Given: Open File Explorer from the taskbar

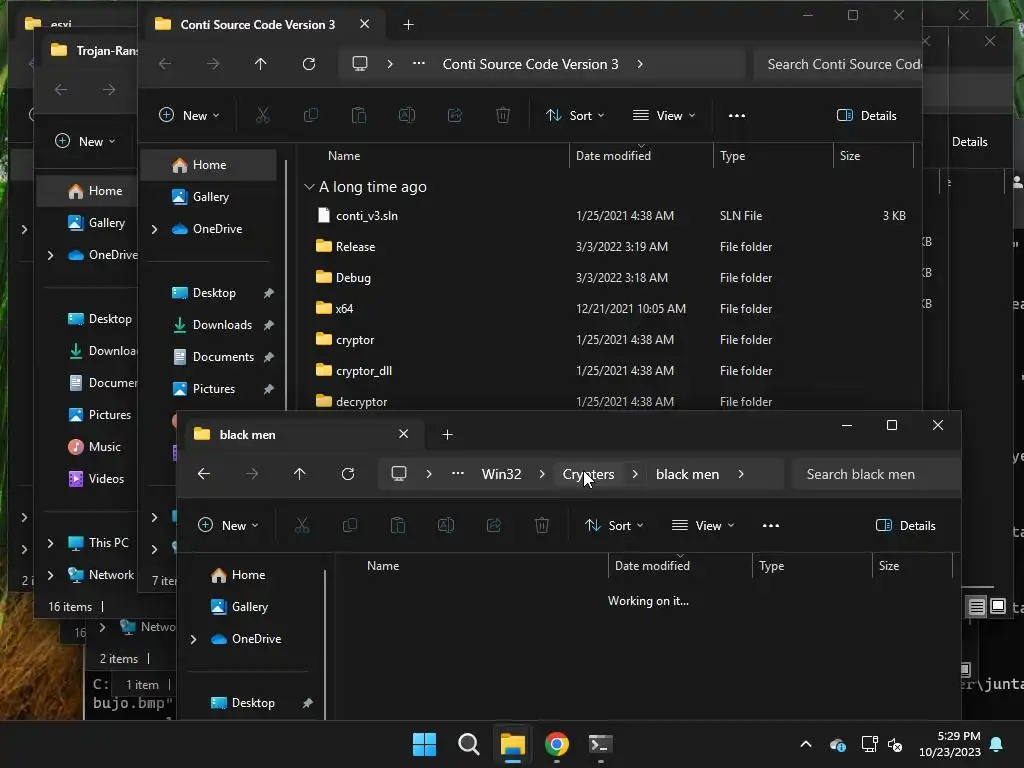Looking at the screenshot, I should pos(513,744).
